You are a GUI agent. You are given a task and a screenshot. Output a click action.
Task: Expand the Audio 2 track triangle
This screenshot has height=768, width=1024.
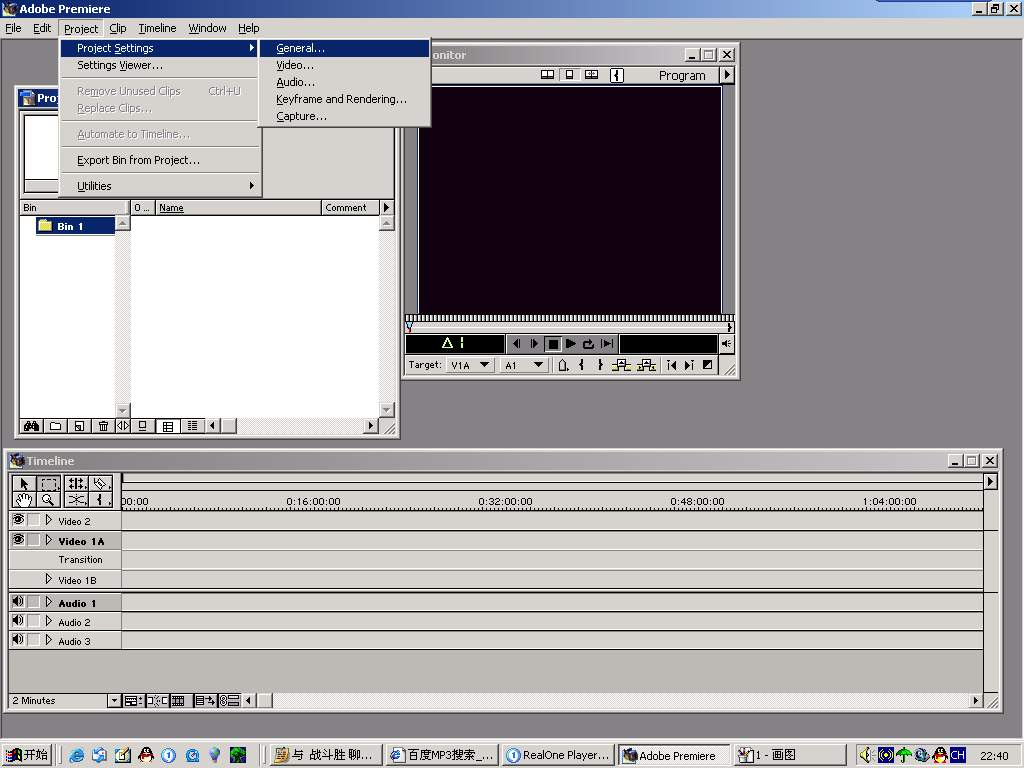[48, 620]
